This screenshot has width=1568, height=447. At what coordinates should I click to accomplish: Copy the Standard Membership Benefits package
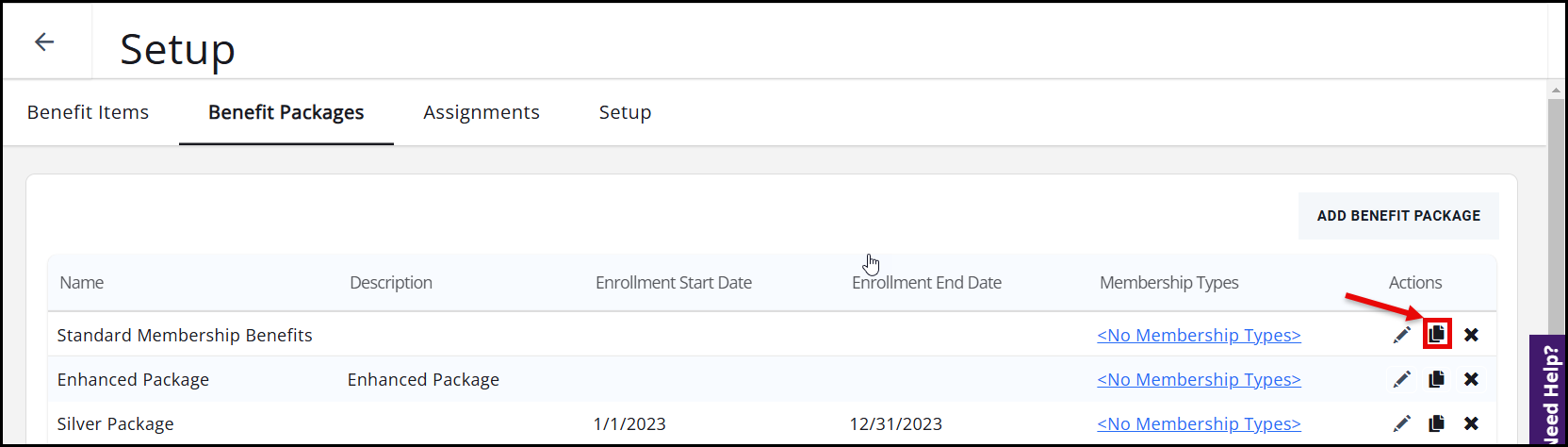click(x=1437, y=334)
